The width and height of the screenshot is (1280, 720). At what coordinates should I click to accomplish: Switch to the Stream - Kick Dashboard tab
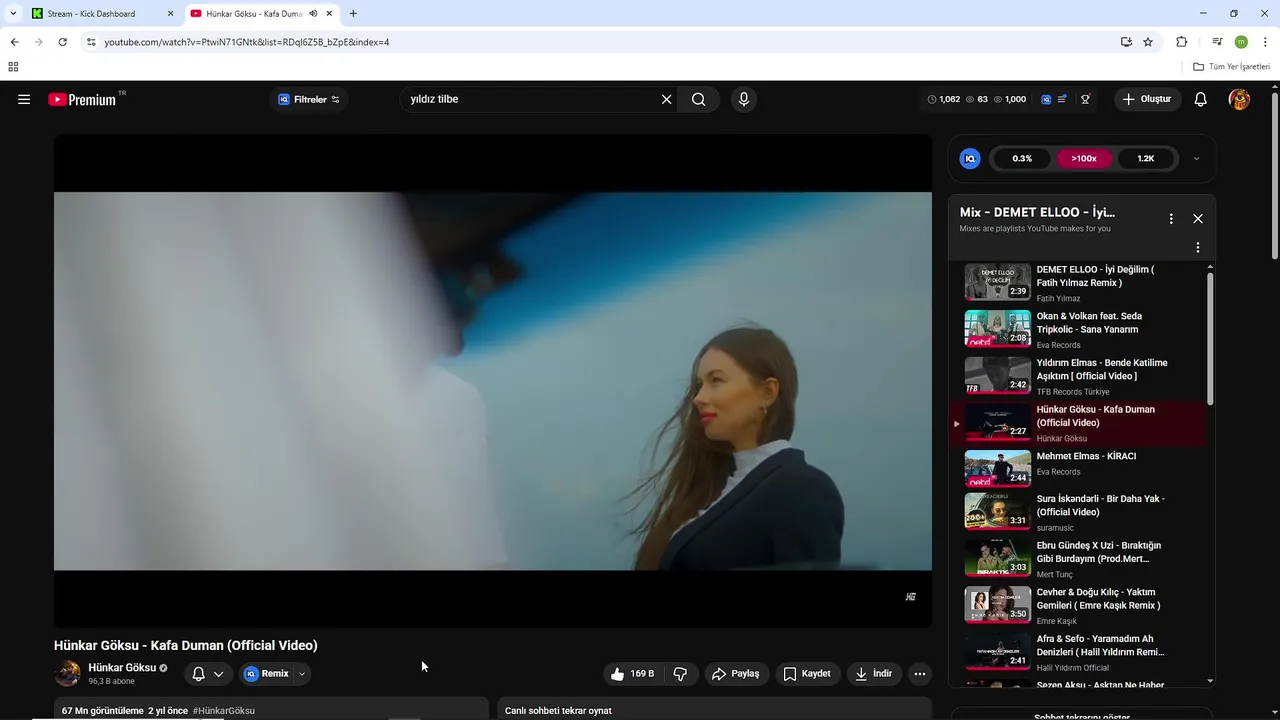click(x=101, y=14)
